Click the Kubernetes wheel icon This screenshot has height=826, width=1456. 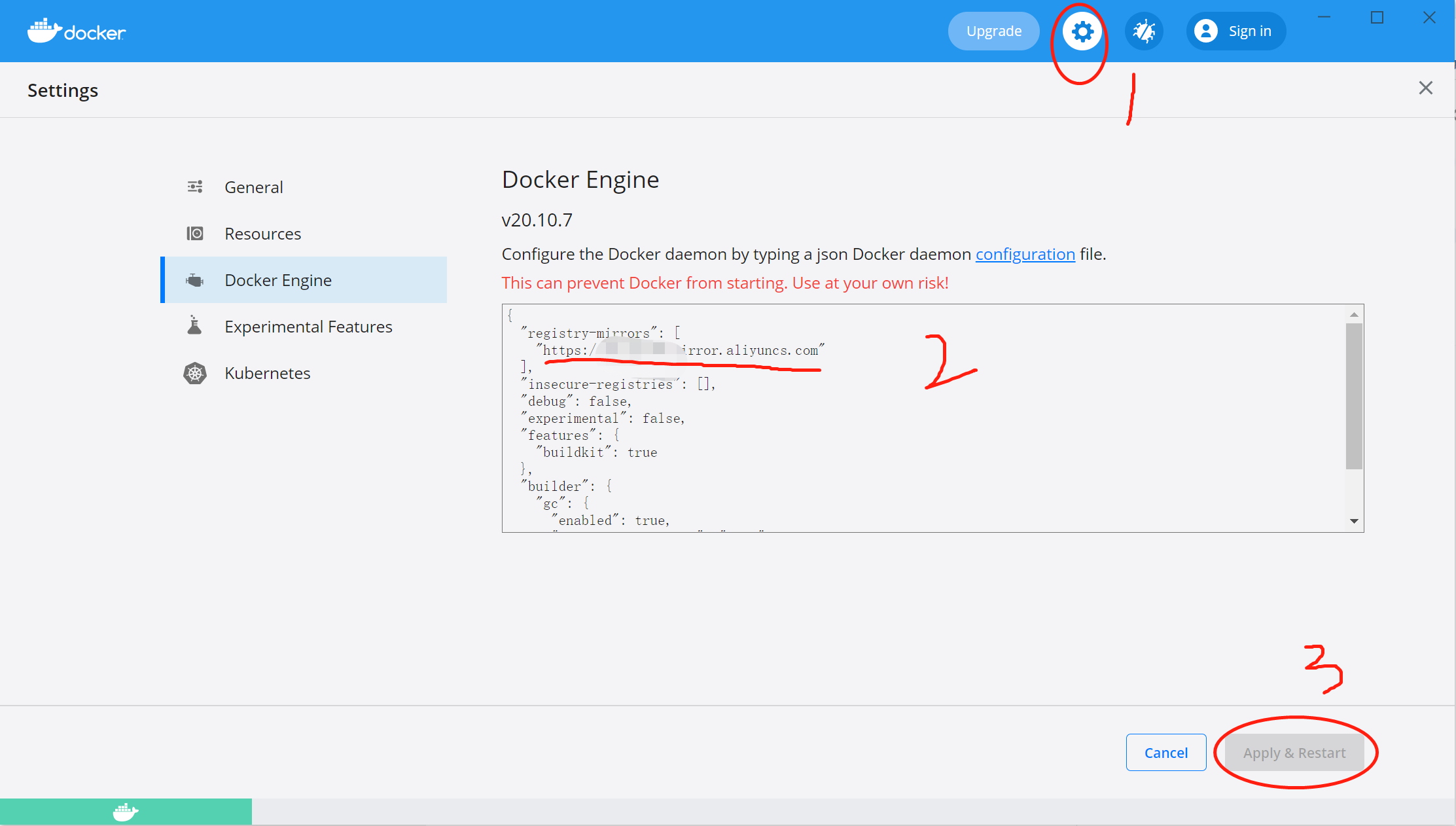pos(194,373)
